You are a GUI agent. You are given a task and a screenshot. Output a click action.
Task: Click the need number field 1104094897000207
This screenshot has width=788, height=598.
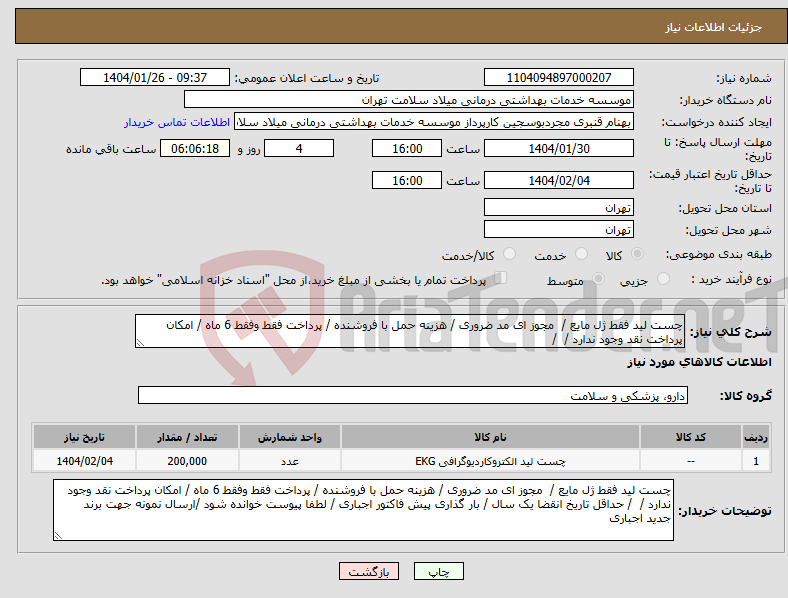coord(558,77)
